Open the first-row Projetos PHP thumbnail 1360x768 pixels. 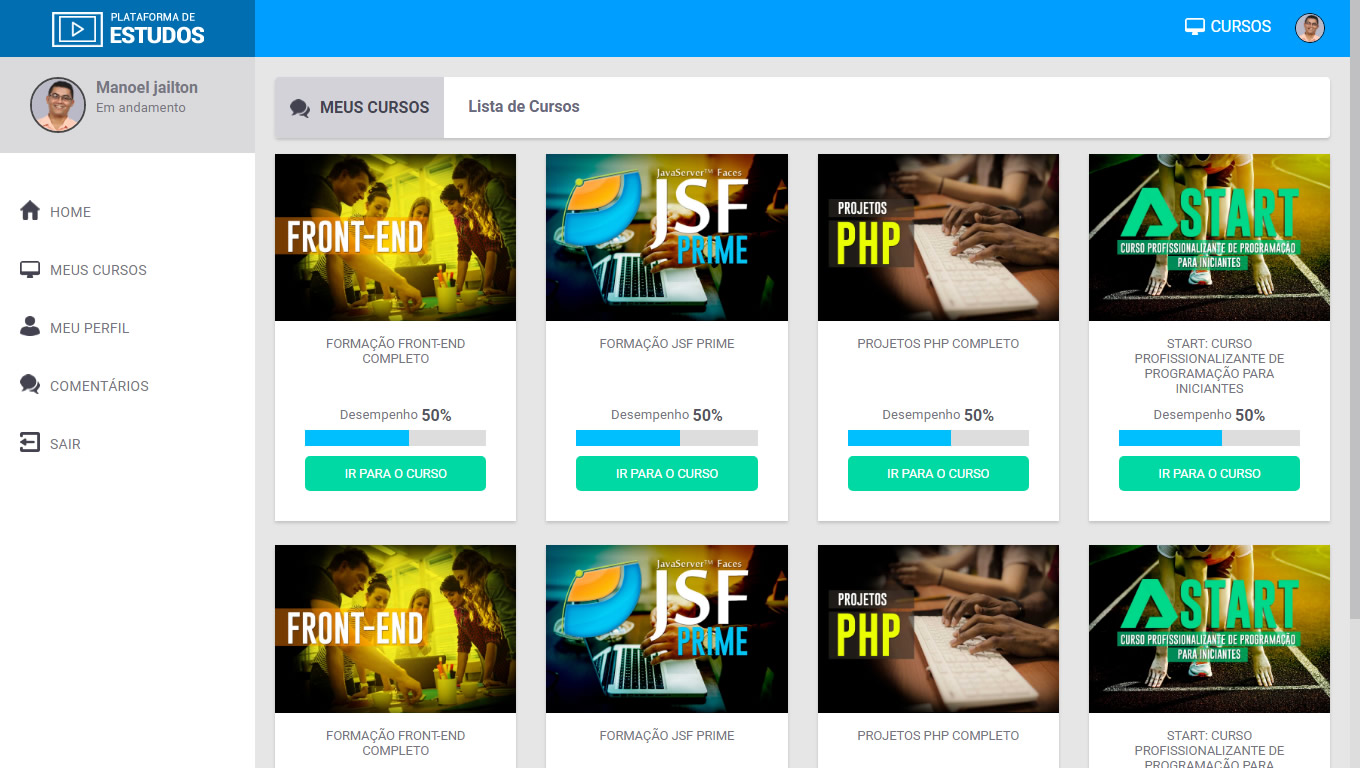[938, 237]
